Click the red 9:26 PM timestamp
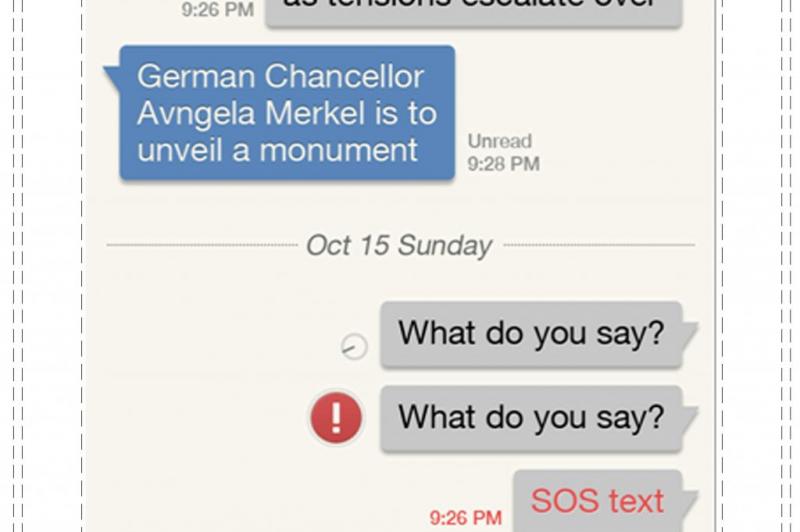This screenshot has height=532, width=800. click(466, 518)
